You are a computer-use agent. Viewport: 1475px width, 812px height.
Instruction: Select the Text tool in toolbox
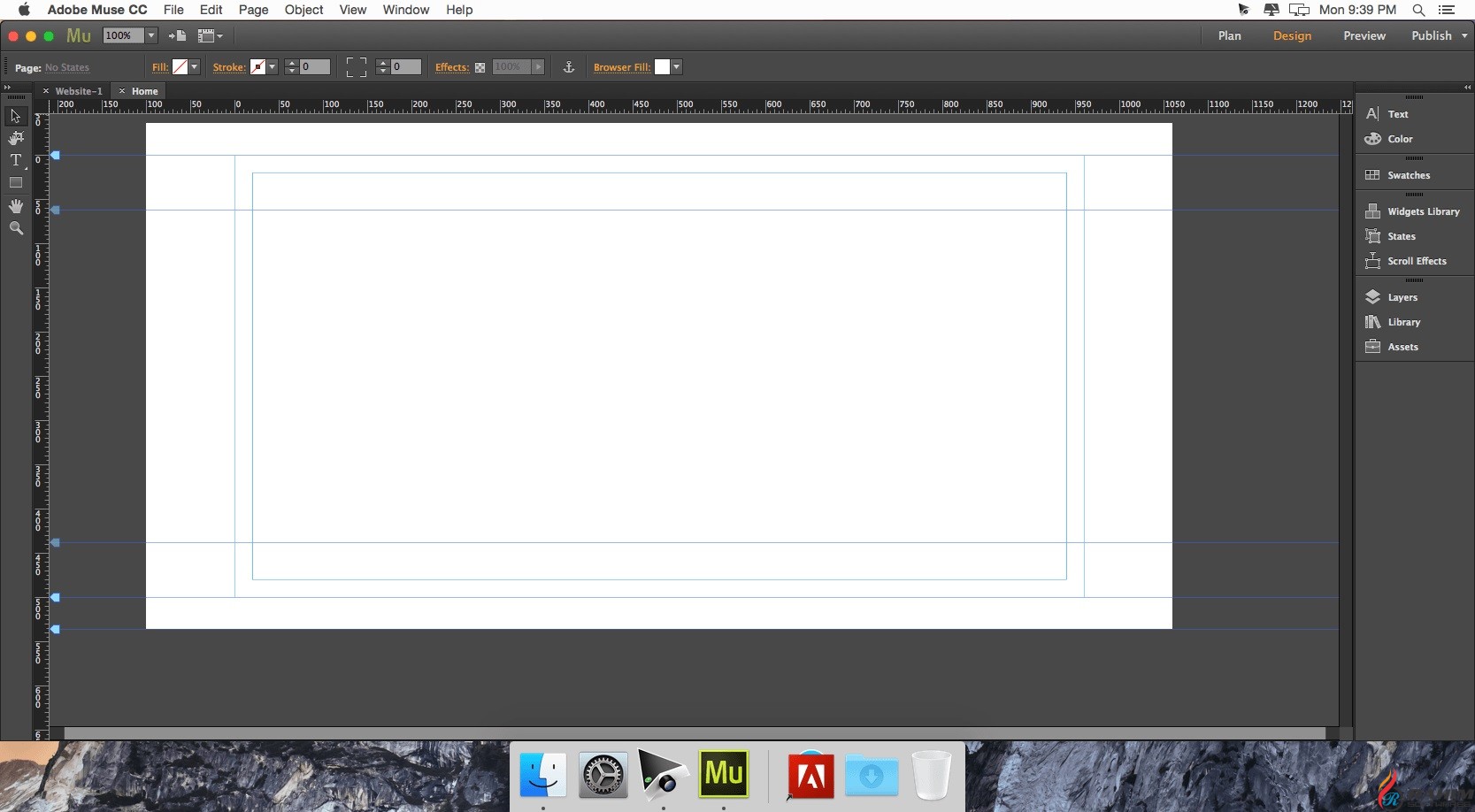pos(15,160)
